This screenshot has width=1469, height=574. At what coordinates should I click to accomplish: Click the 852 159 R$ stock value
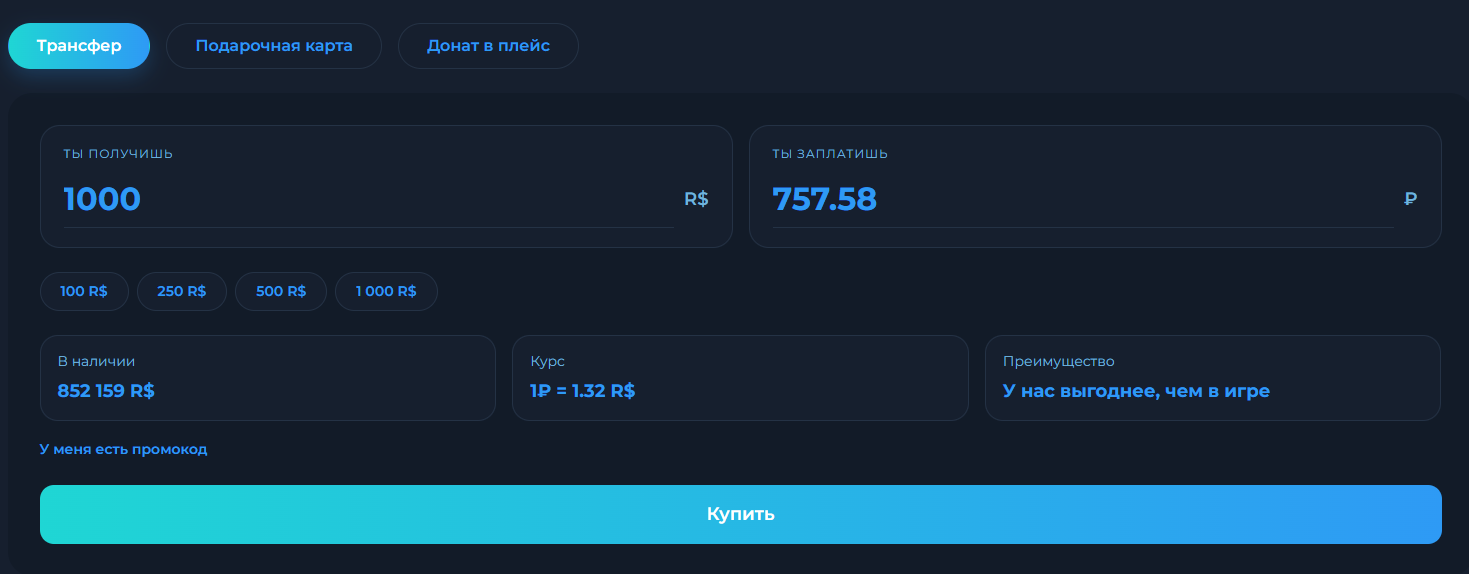point(106,391)
